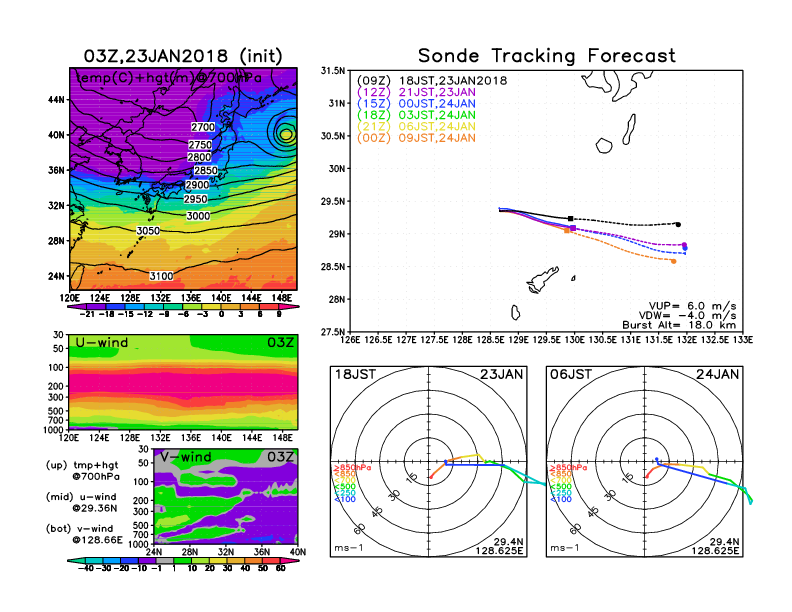Click the purple "(12Z) 21JST,23JAN" legend entry
Image resolution: width=792 pixels, height=612 pixels.
coord(416,92)
